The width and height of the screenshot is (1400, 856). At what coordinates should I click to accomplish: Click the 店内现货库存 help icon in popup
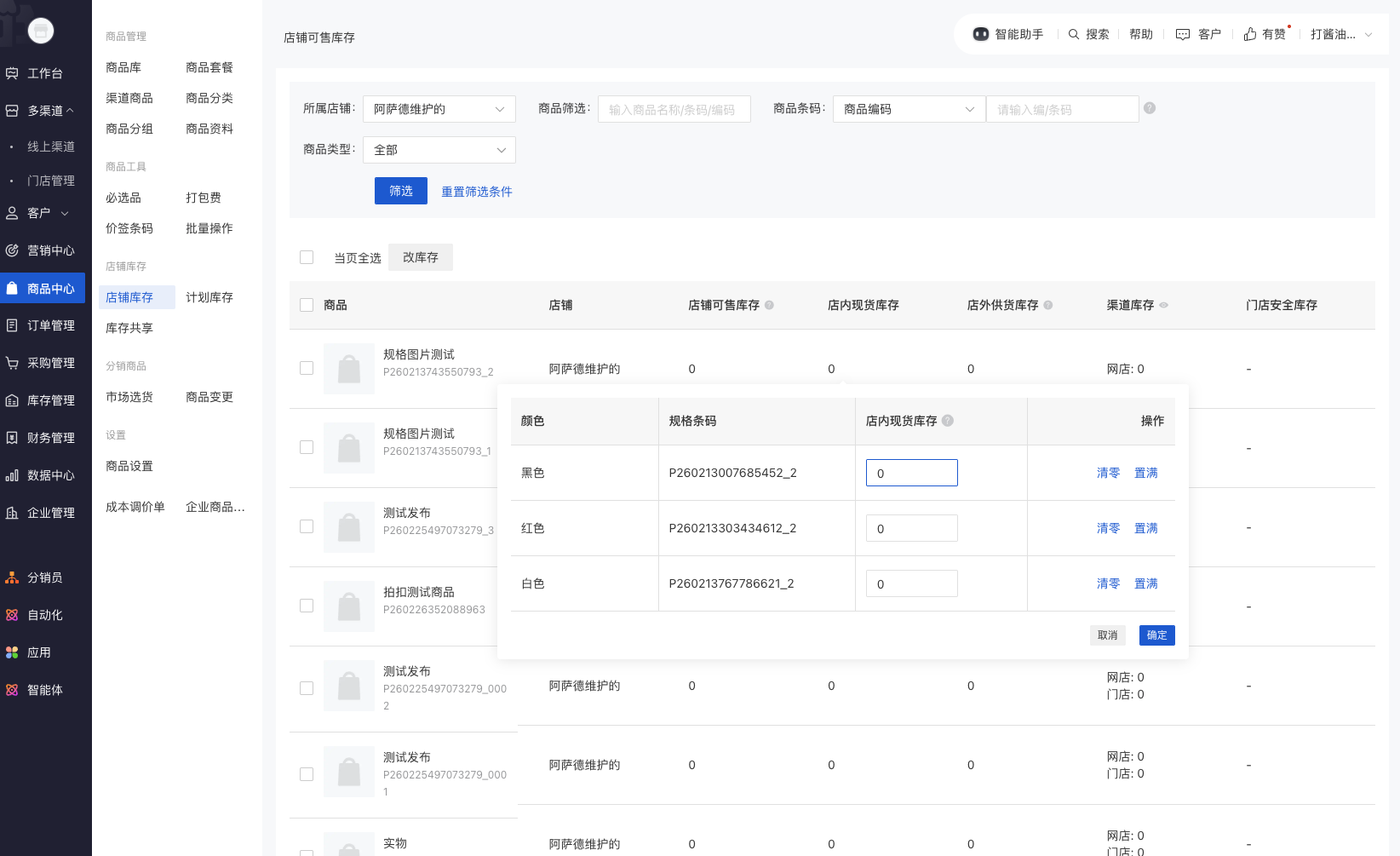tap(948, 421)
